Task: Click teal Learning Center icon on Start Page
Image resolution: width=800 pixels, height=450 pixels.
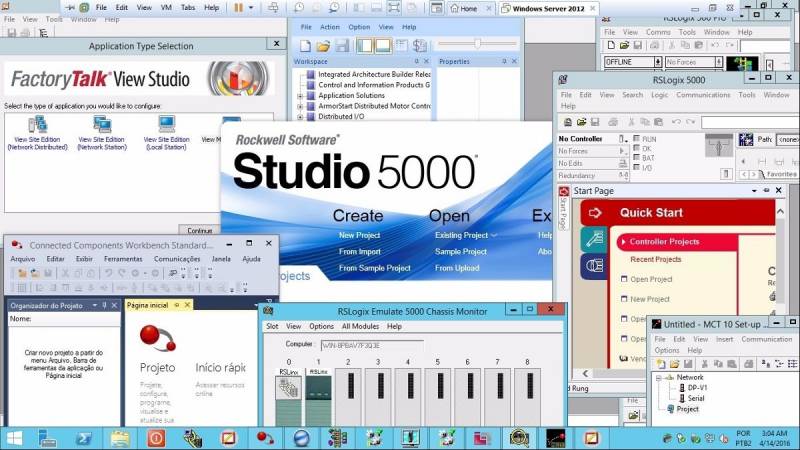Action: coord(594,239)
